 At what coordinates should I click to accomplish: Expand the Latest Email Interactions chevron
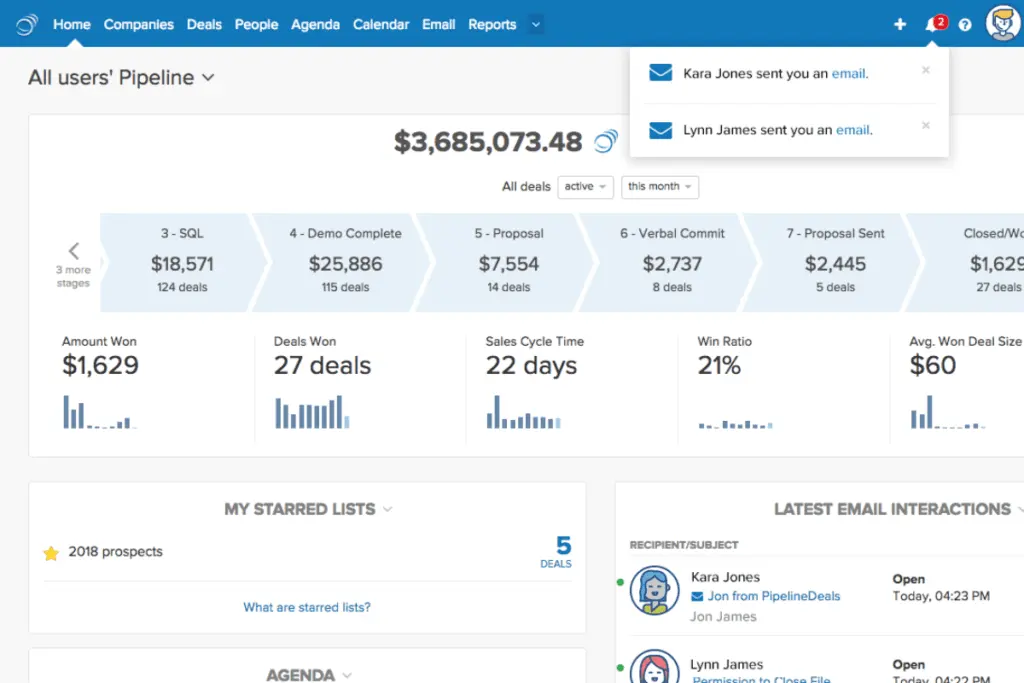click(x=1021, y=509)
